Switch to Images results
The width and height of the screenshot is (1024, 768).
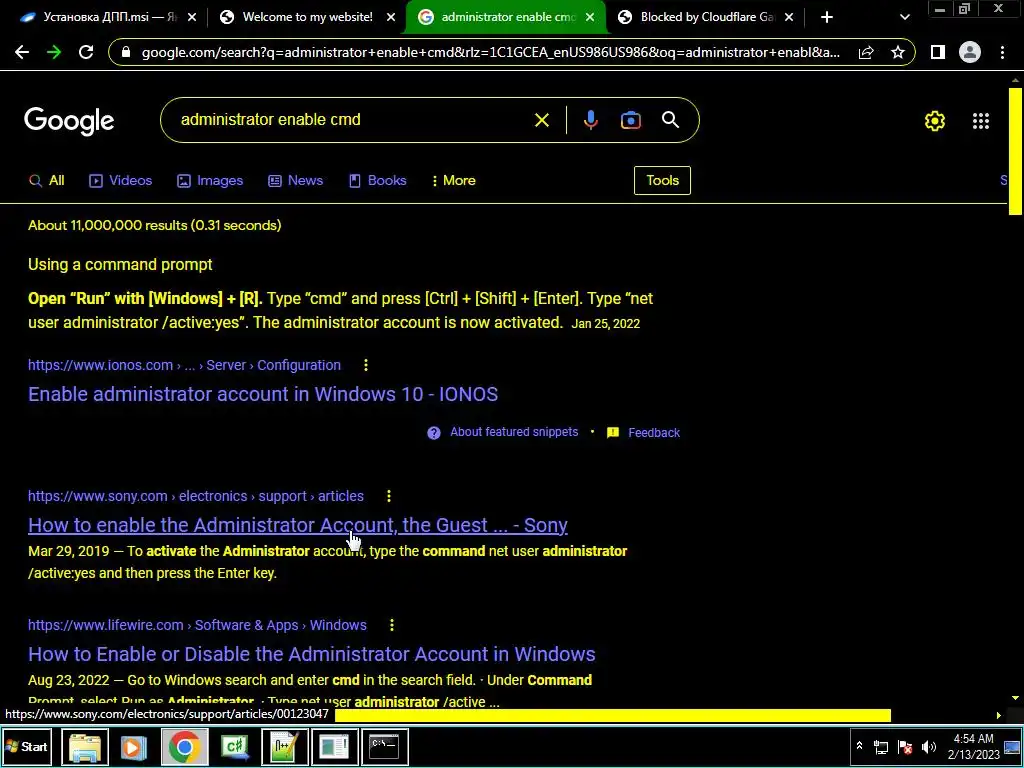tap(210, 181)
